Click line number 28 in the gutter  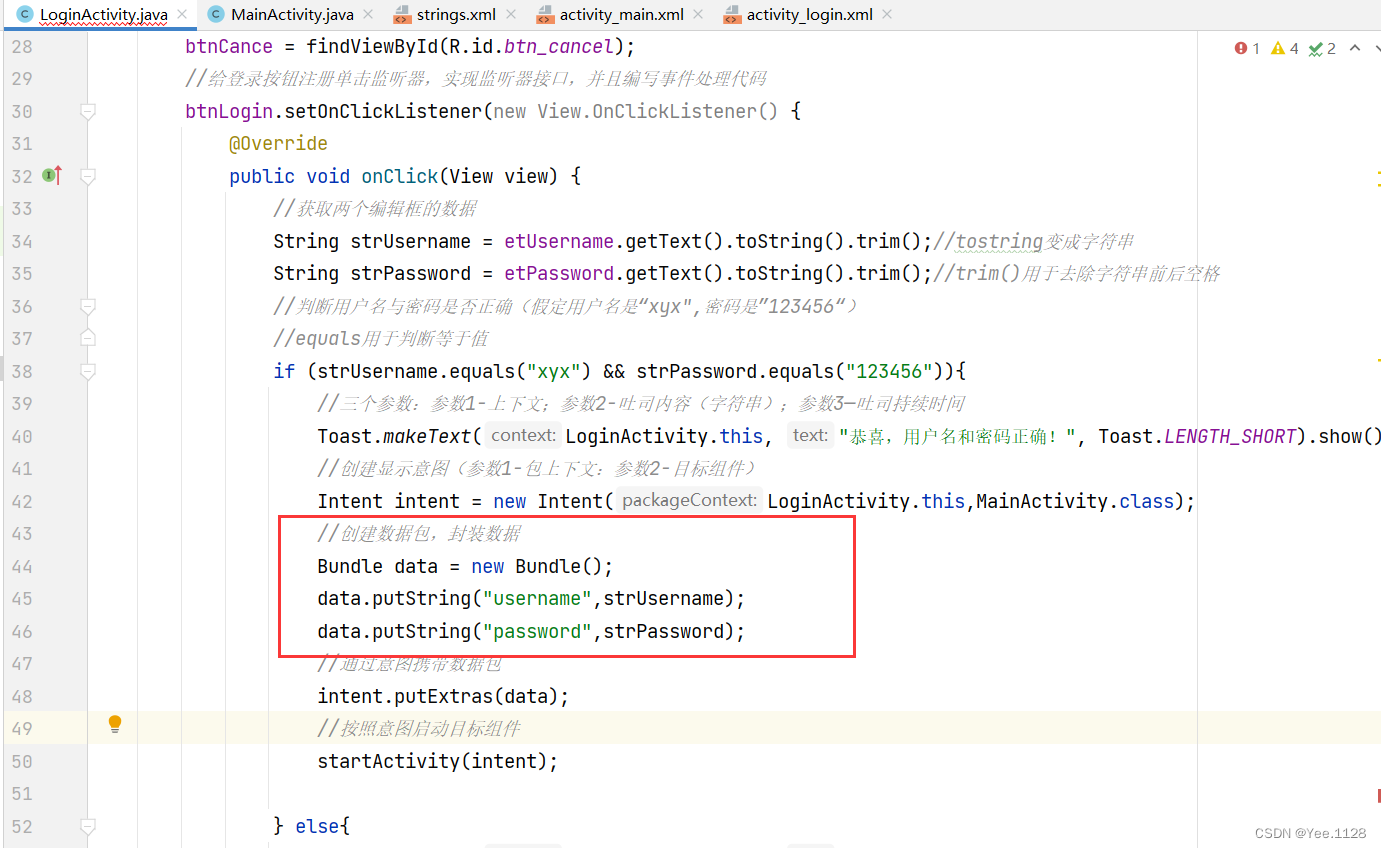click(x=22, y=46)
